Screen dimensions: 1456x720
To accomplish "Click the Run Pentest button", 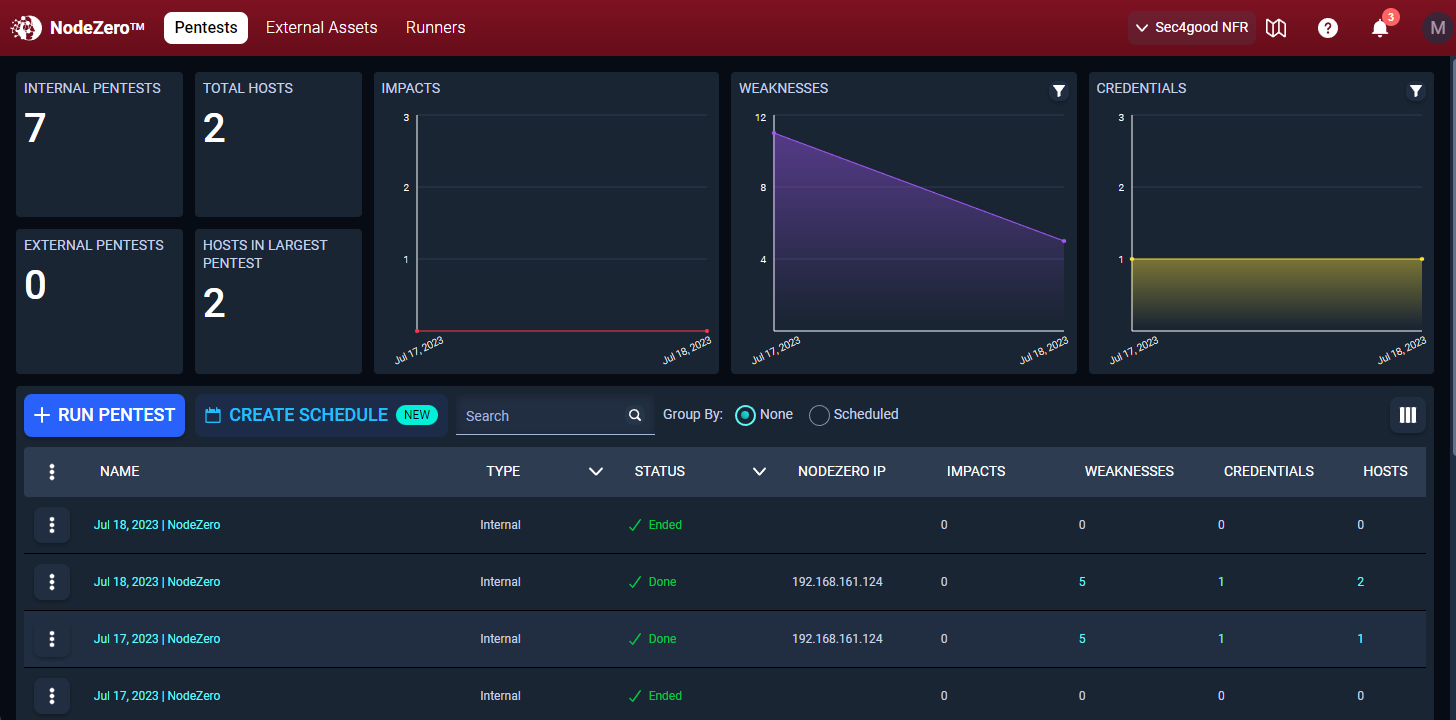I will [x=105, y=415].
